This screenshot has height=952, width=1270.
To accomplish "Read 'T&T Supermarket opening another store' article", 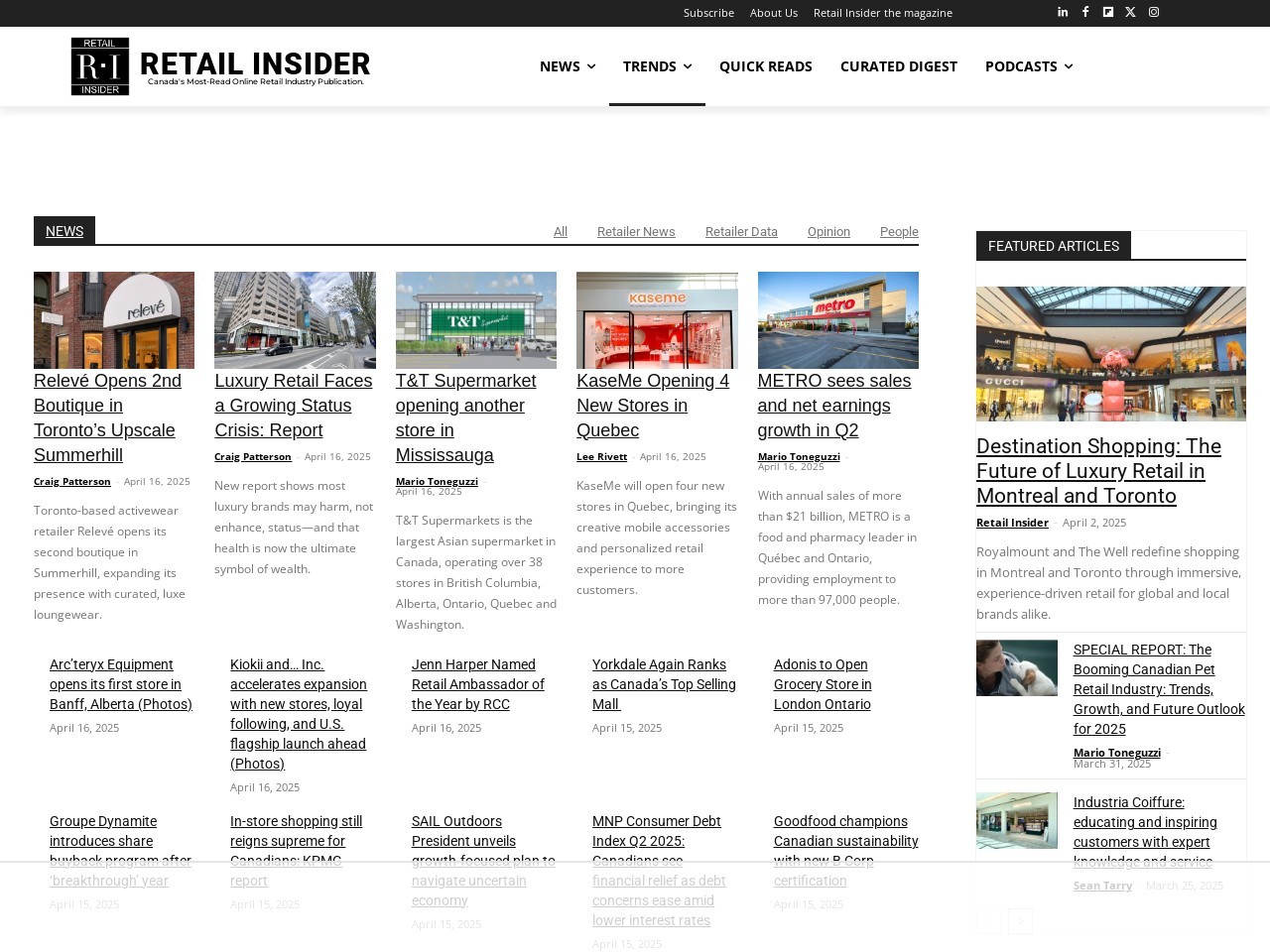I will (466, 417).
